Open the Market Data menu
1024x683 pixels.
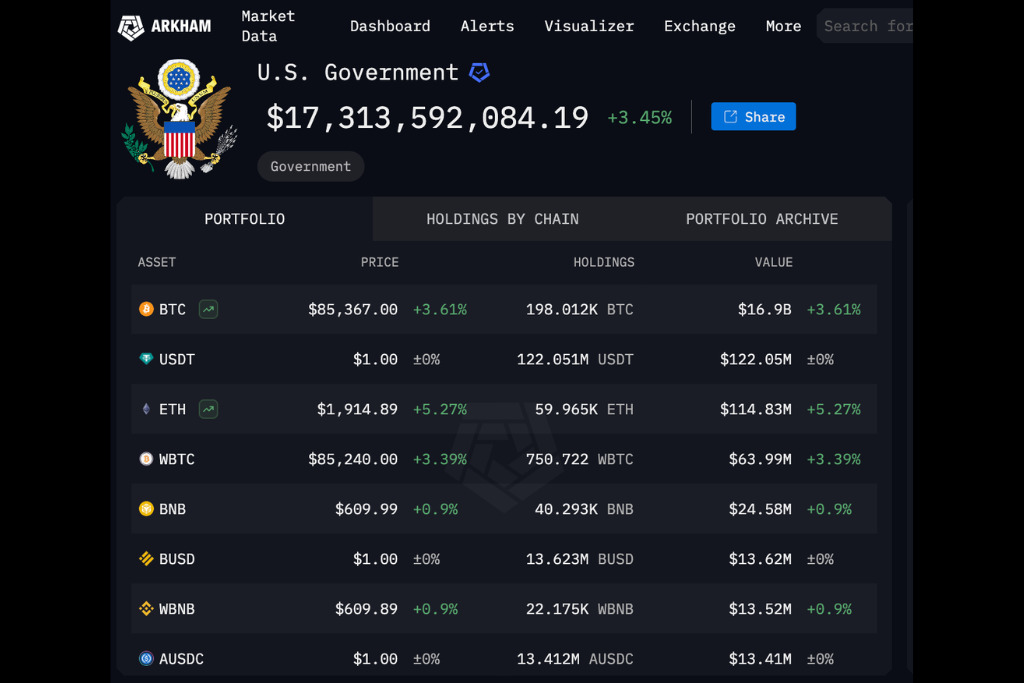(268, 26)
